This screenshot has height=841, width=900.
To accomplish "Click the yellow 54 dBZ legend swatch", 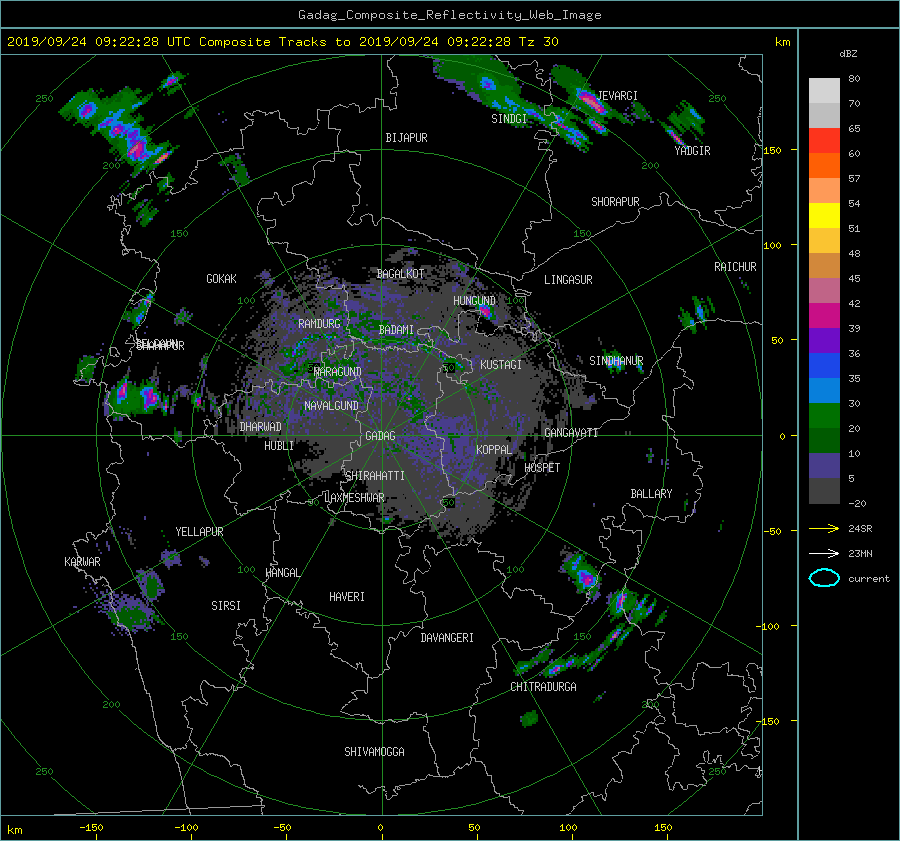I will 824,215.
